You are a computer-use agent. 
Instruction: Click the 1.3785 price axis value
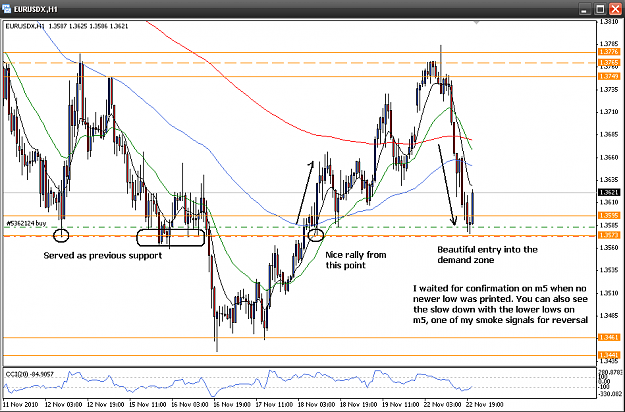point(609,43)
